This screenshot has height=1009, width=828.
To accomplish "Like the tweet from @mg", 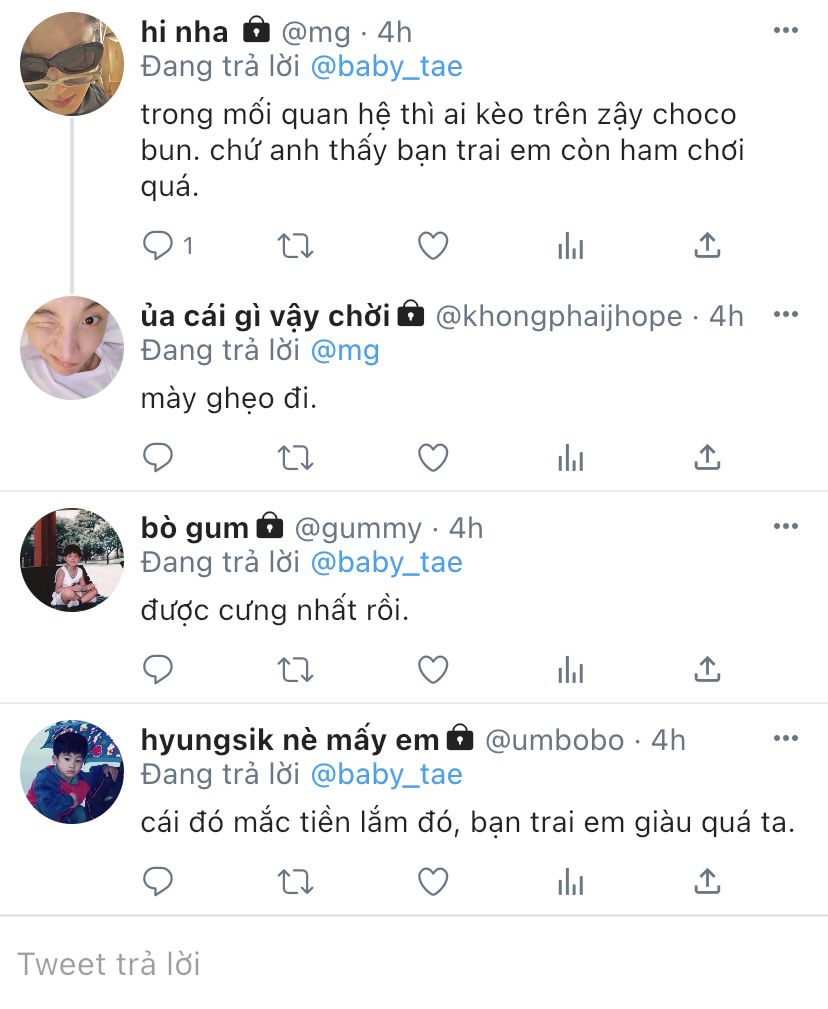I will 433,245.
